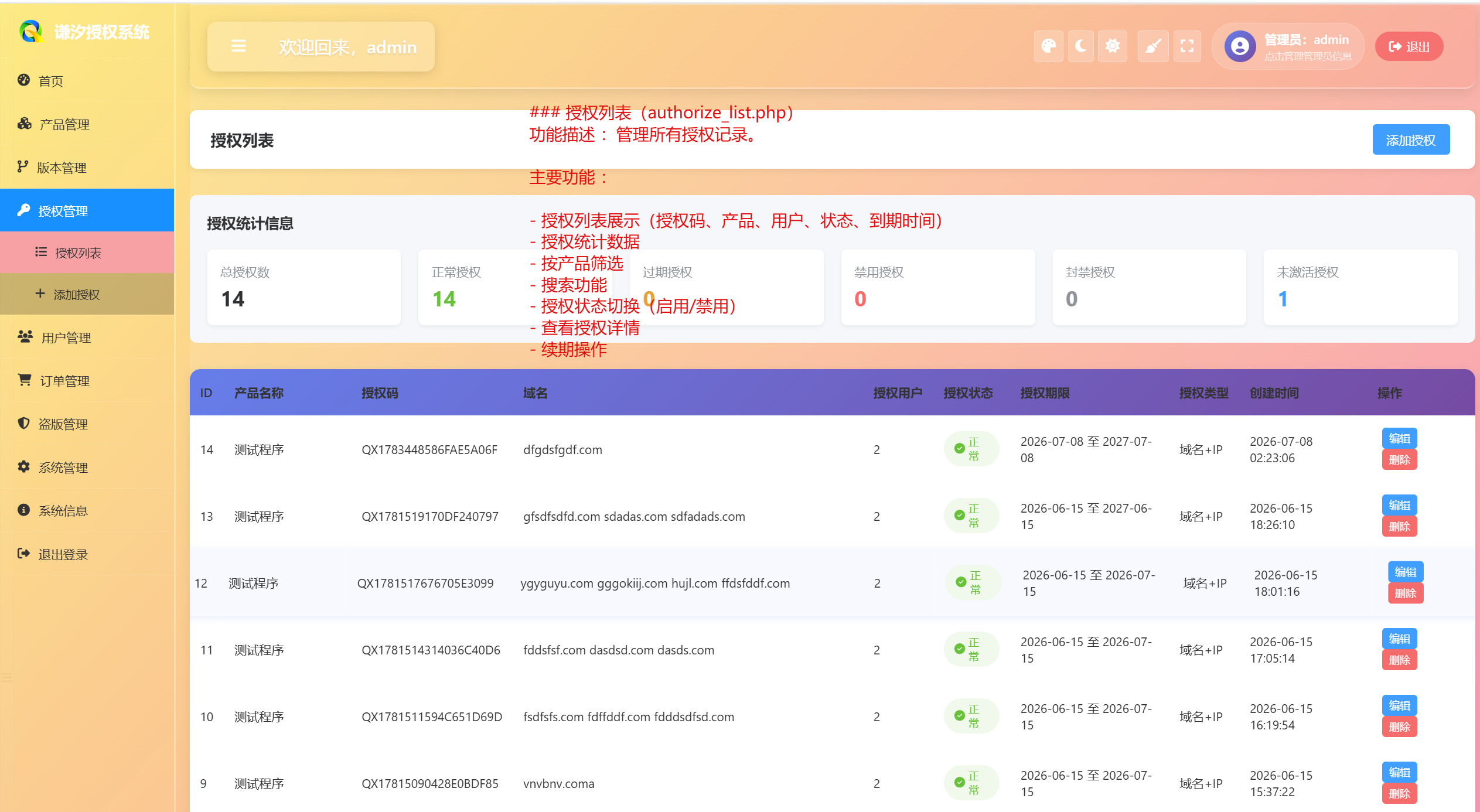The height and width of the screenshot is (812, 1480).
Task: Click 退出登录 in the sidebar
Action: point(87,554)
